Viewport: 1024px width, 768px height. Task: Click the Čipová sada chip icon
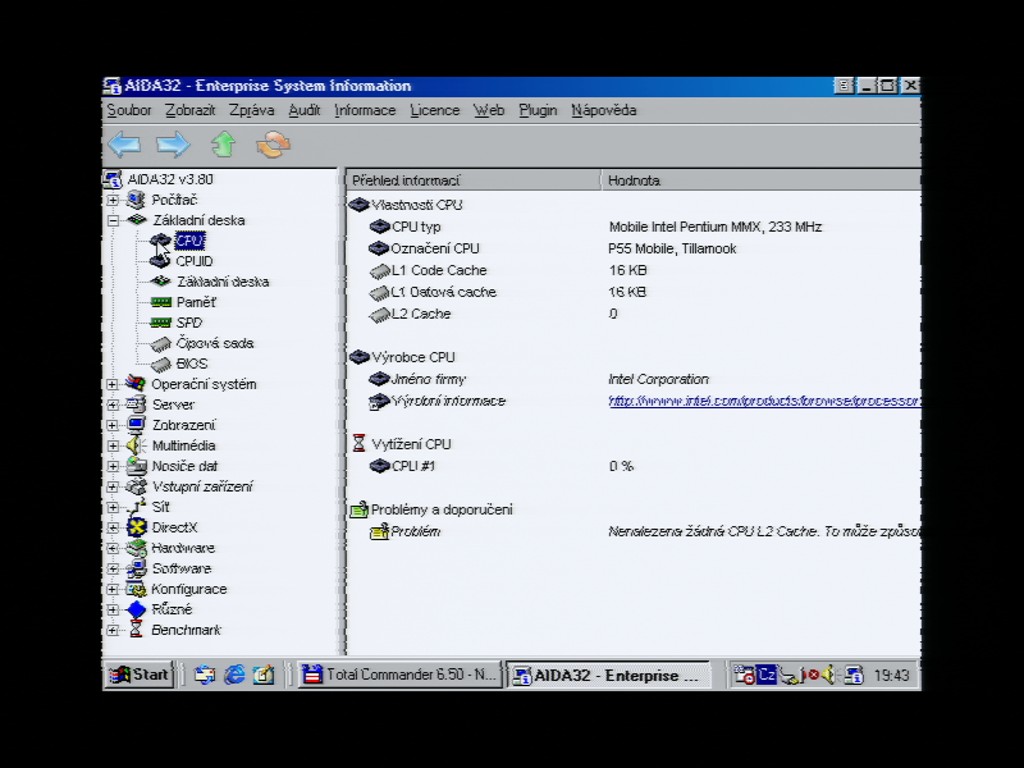(x=161, y=344)
